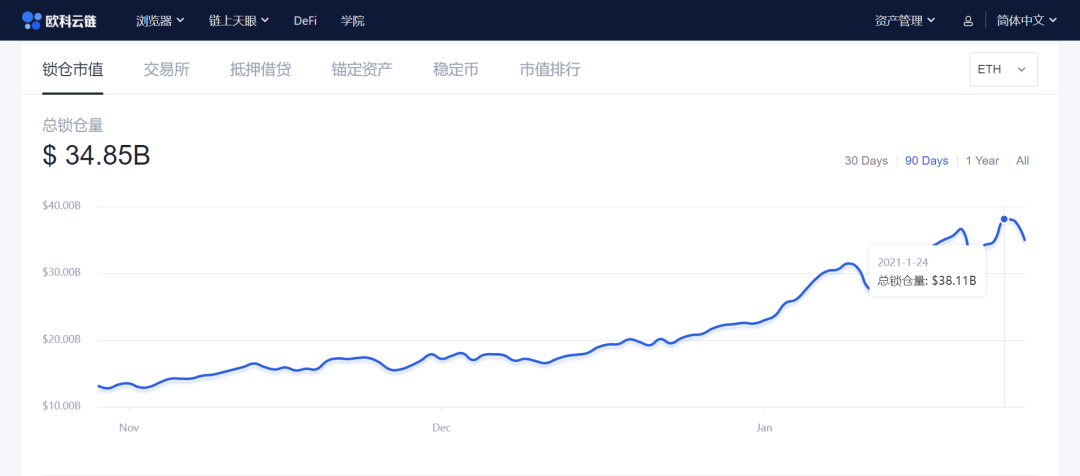Switch to the 锚定资产 tab
This screenshot has width=1080, height=476.
362,69
